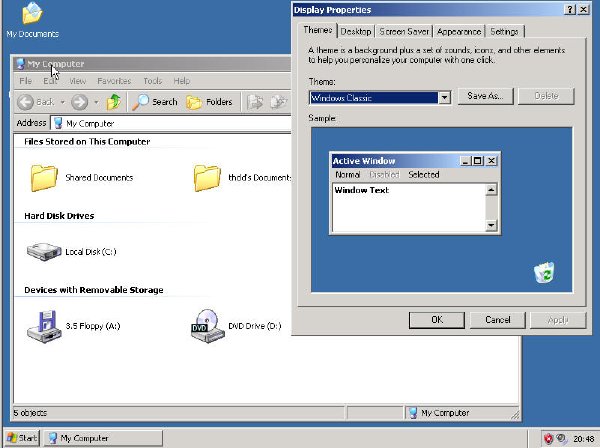Click the sample window scroll down arrow
This screenshot has width=600, height=448.
point(491,226)
